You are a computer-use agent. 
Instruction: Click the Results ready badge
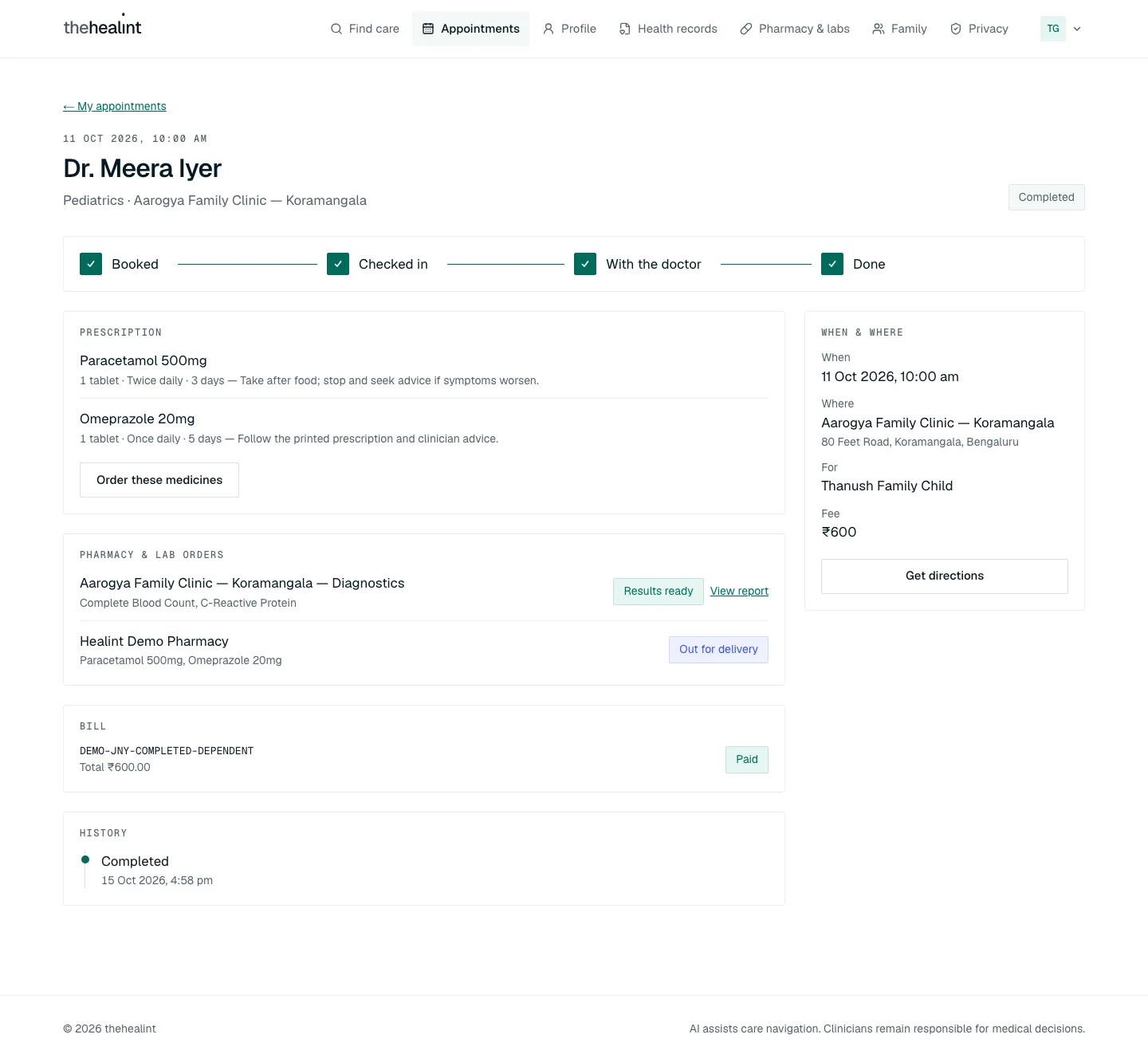pos(659,592)
